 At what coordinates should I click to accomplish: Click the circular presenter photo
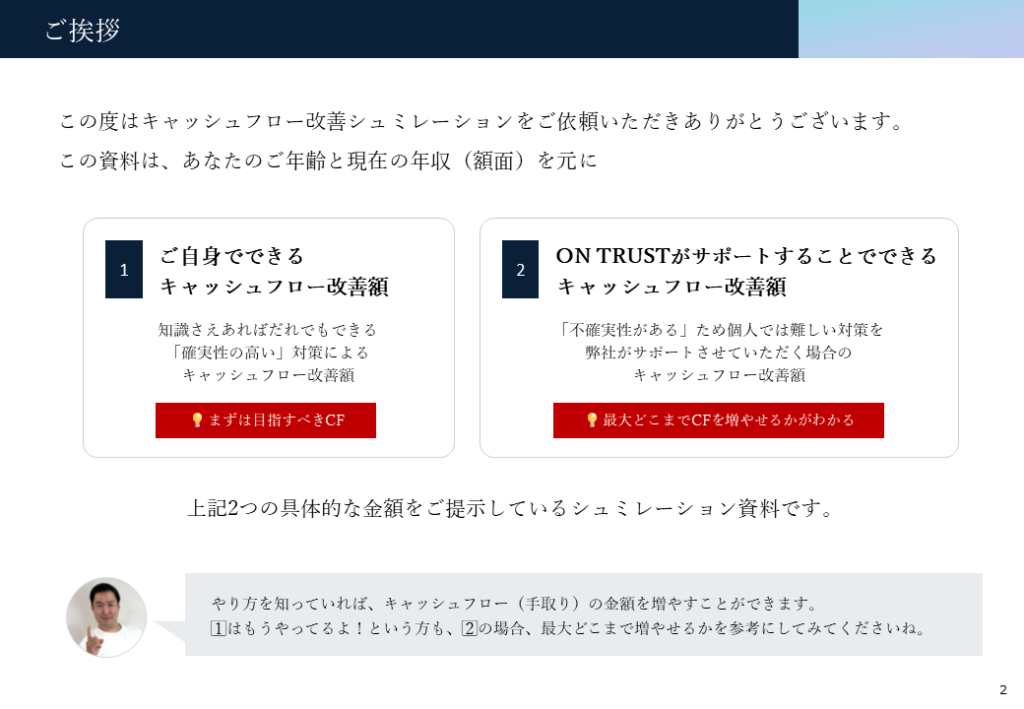106,618
